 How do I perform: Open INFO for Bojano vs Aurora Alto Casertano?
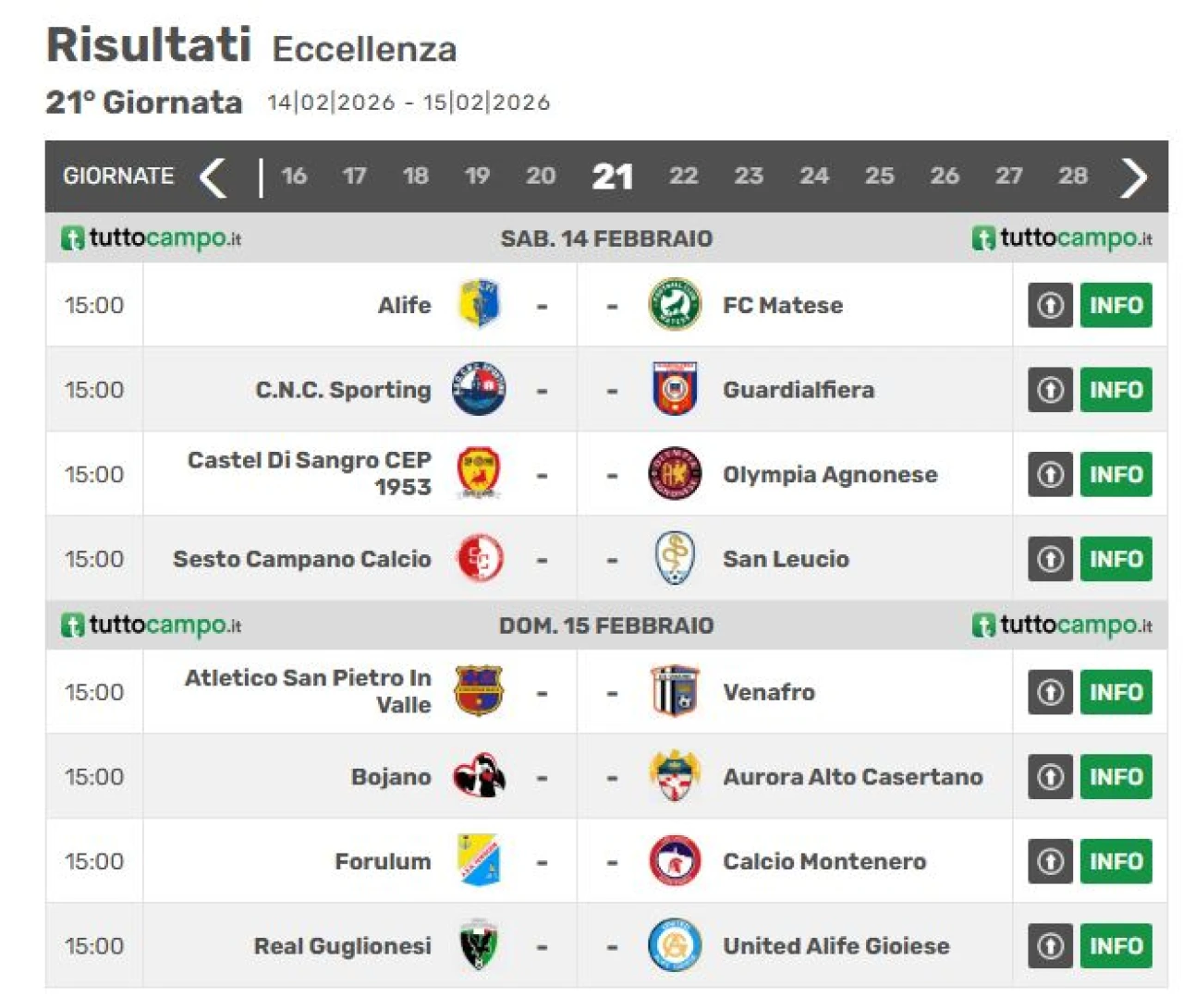point(1116,777)
